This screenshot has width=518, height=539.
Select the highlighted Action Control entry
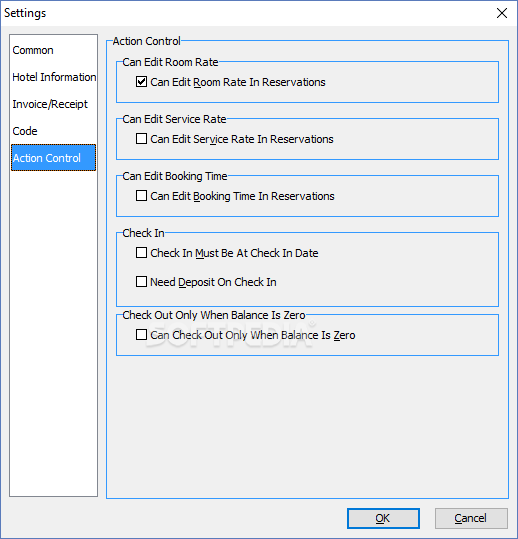(53, 158)
